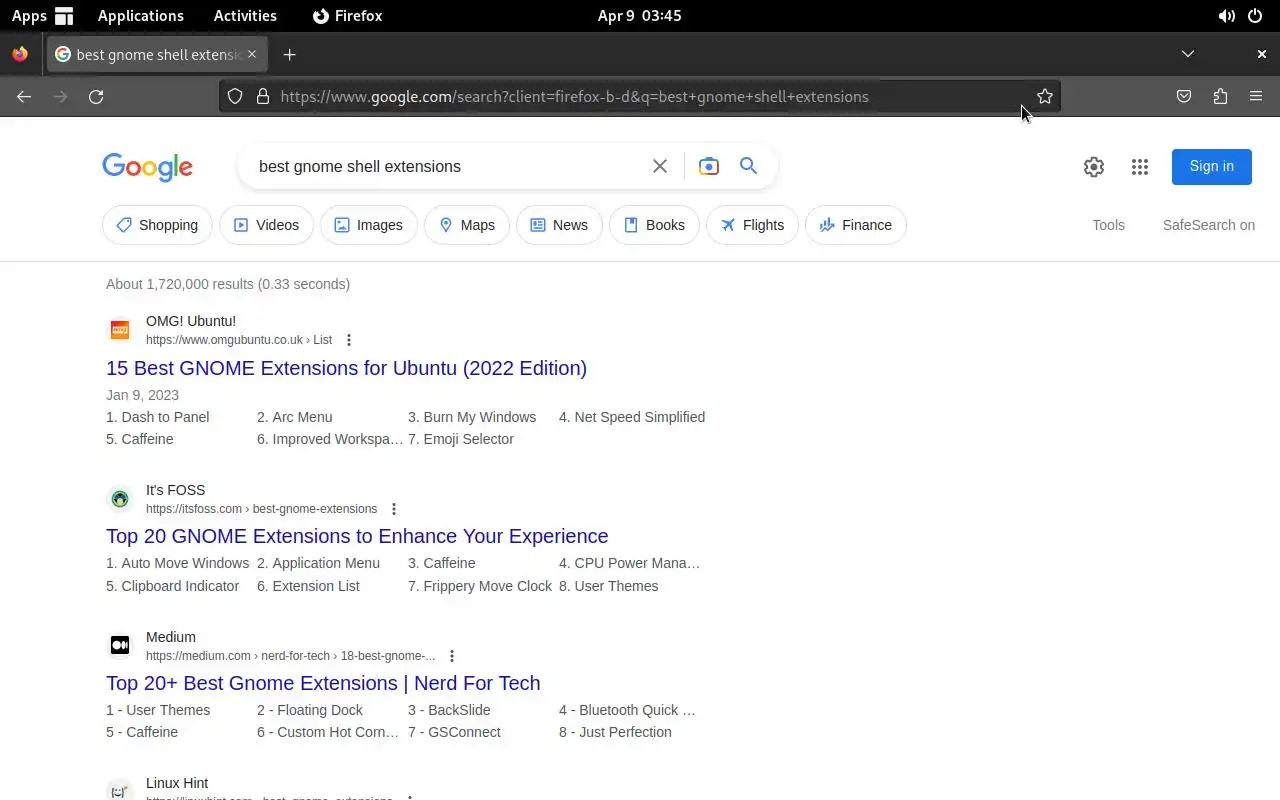Click the medium.com nerd-for-tech URL
Screen dimensions: 1280x800
[290, 656]
